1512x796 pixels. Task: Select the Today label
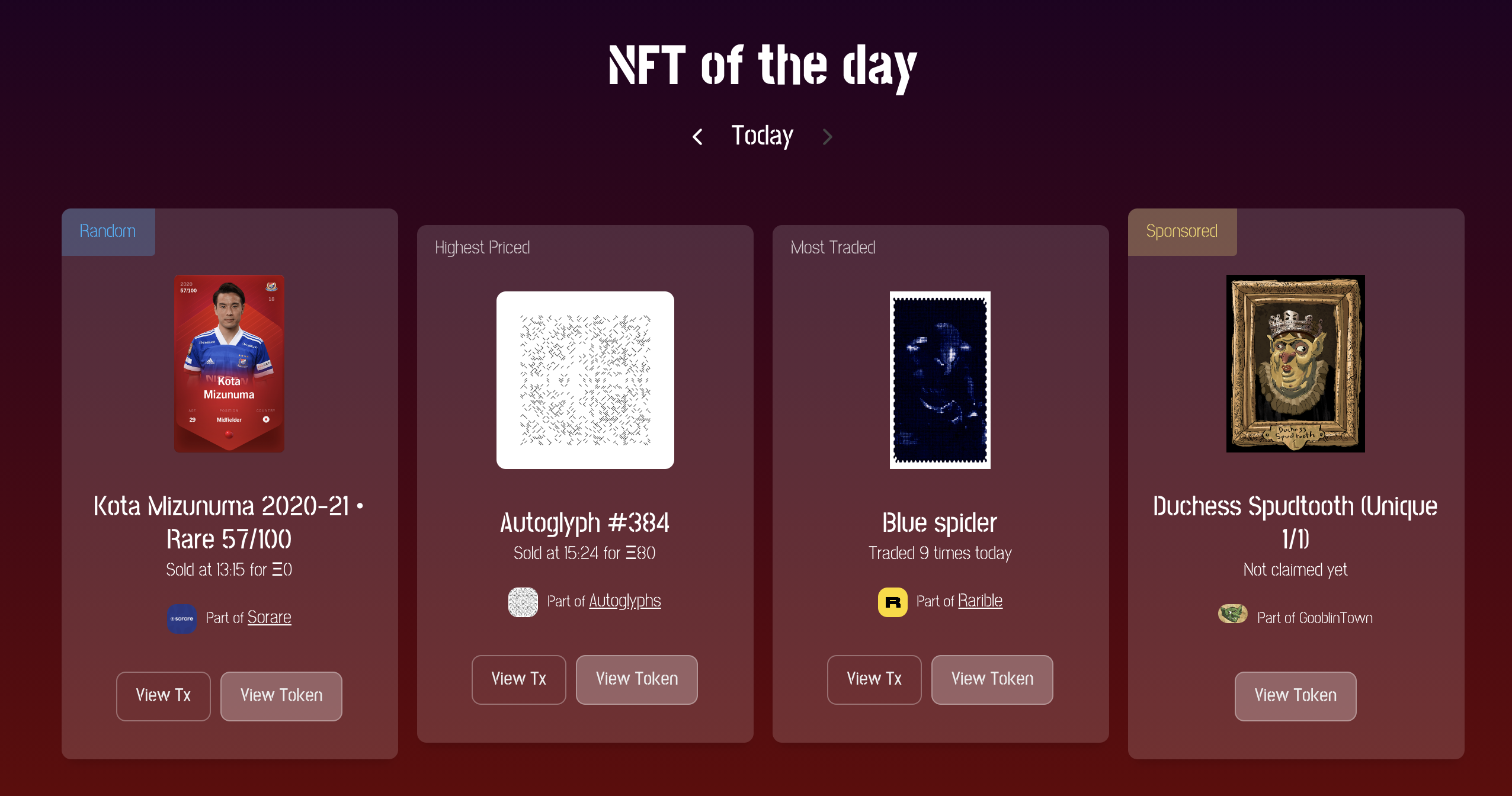click(x=763, y=135)
